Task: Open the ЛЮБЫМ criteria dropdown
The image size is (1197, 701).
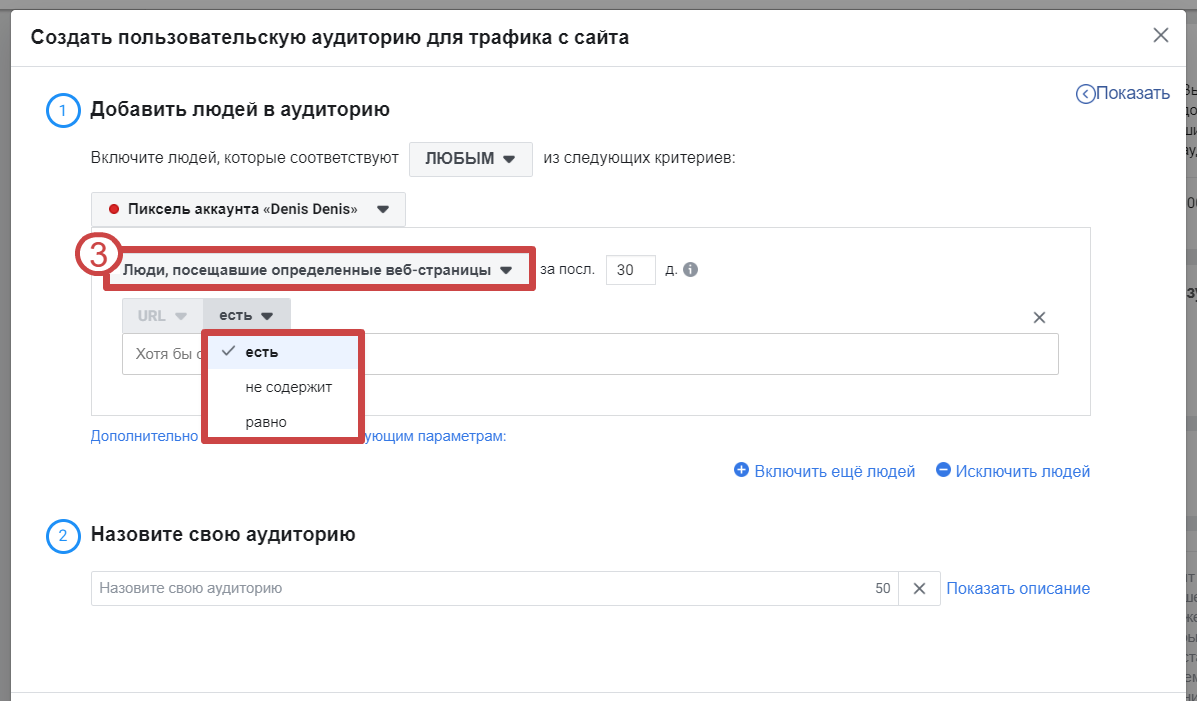Action: click(x=470, y=159)
